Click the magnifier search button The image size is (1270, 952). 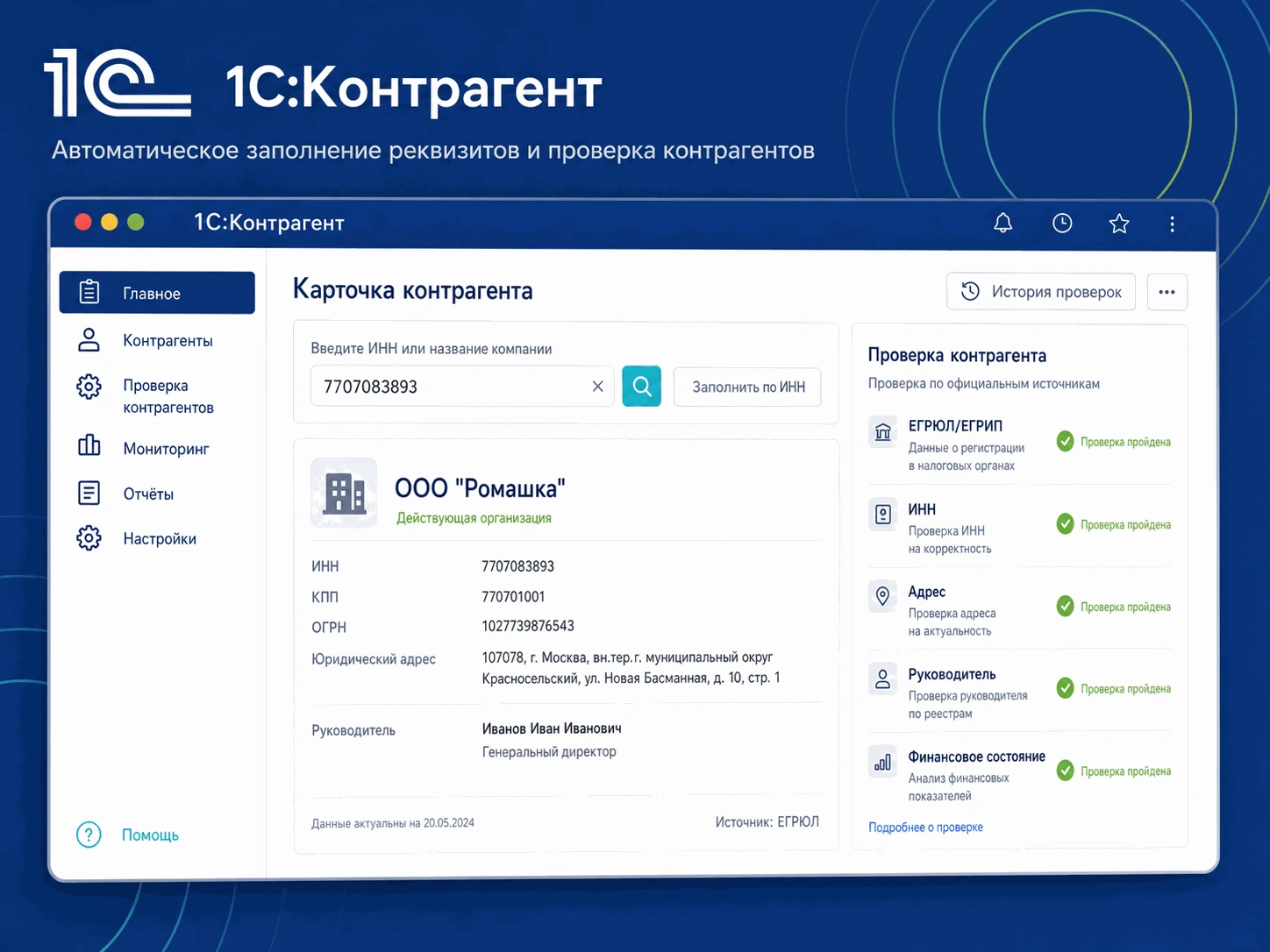[x=641, y=386]
